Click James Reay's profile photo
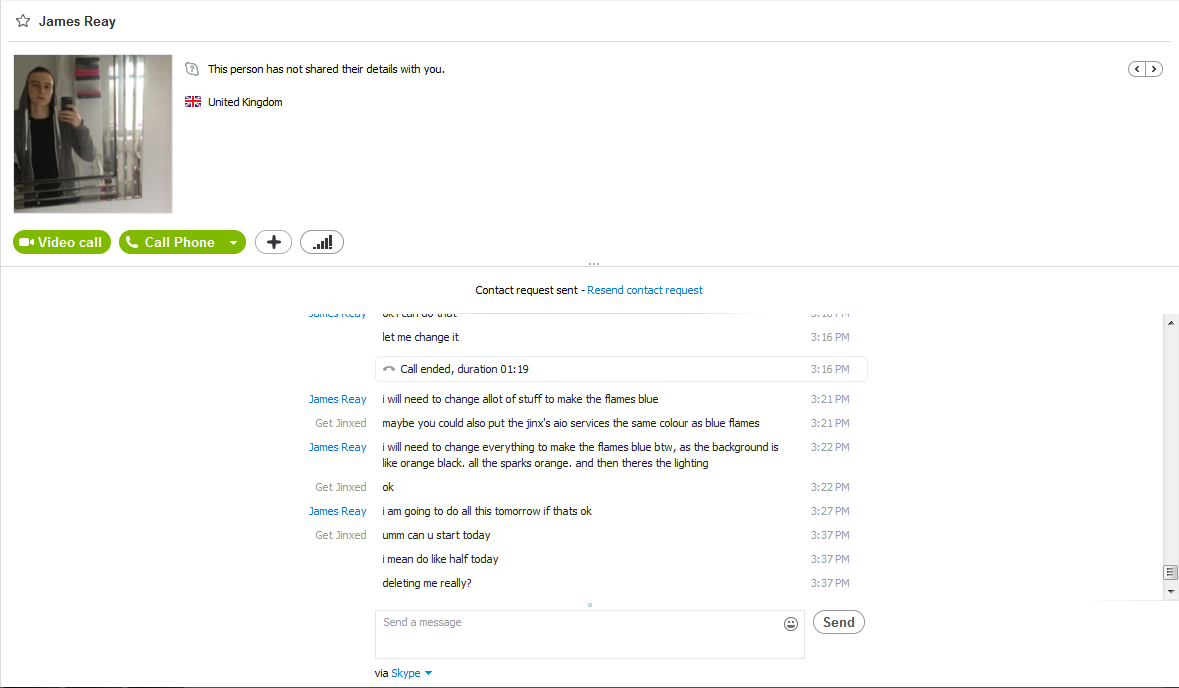 pos(93,134)
